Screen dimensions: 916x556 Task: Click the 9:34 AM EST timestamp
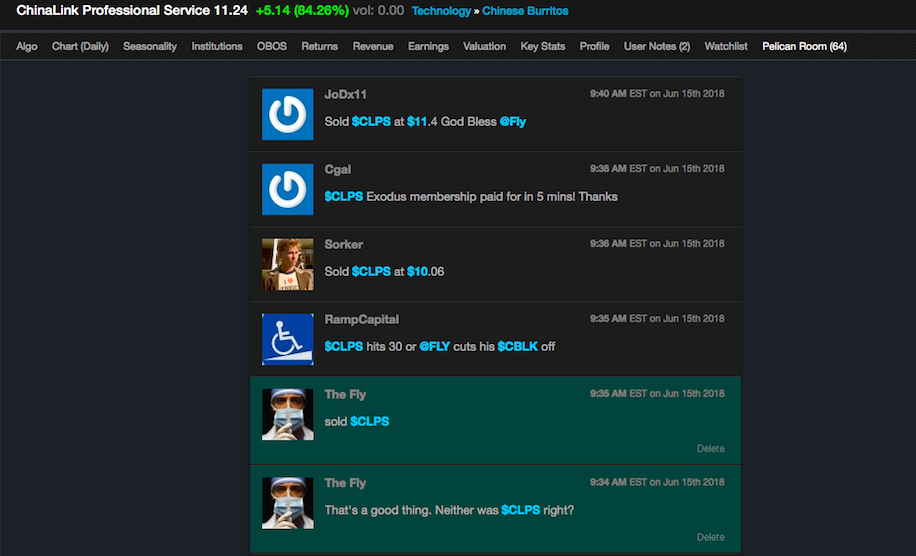pos(657,482)
